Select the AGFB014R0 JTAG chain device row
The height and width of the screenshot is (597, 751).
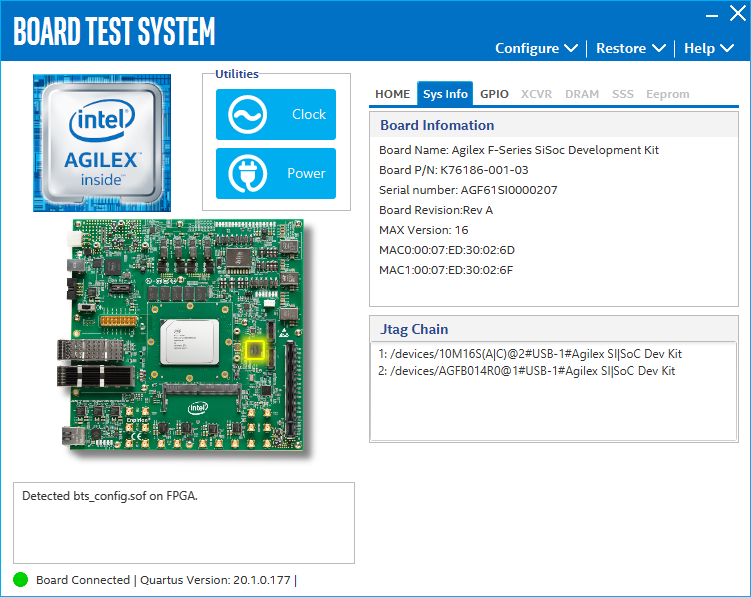[526, 371]
